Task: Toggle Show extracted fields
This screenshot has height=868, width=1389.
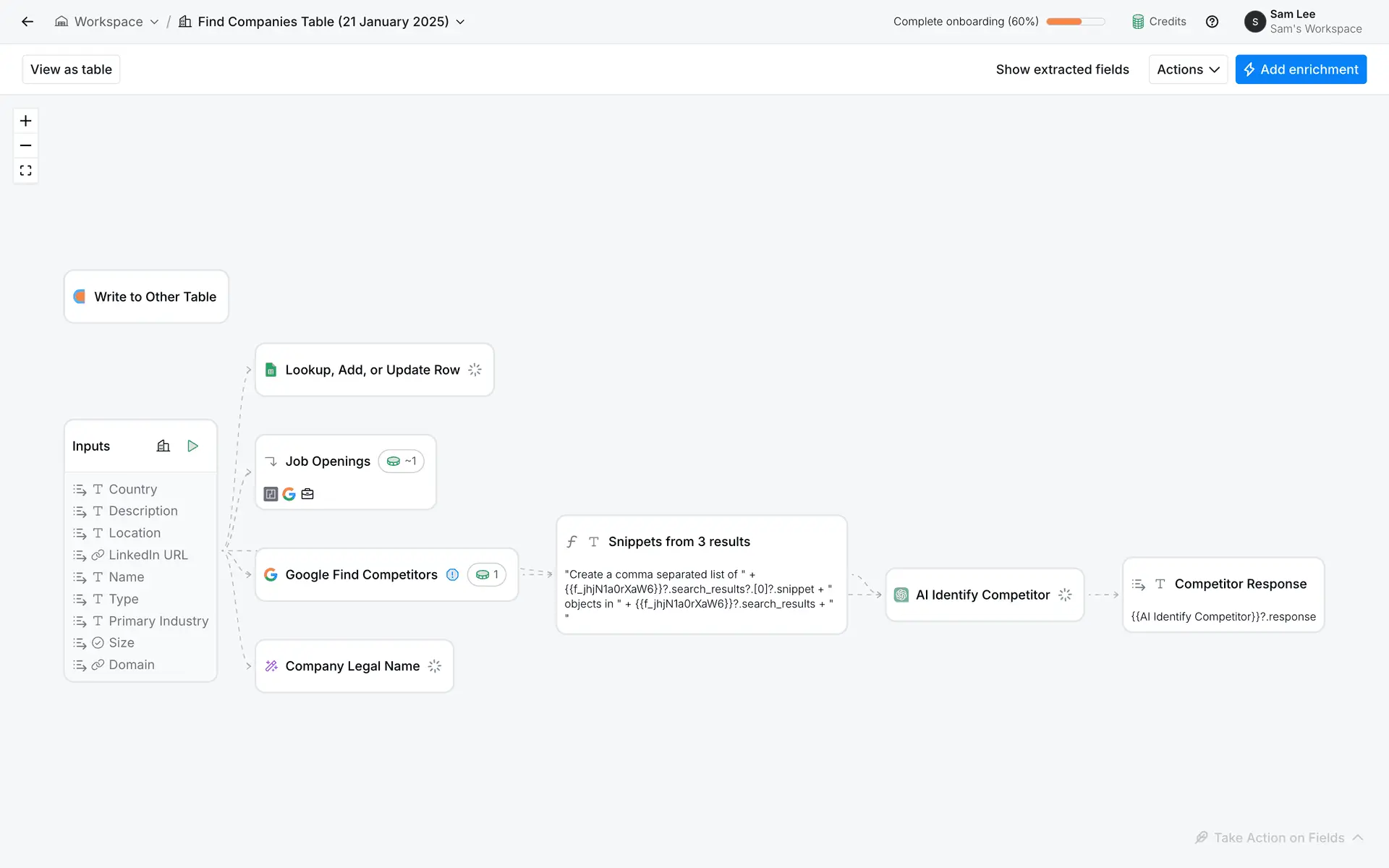Action: coord(1062,69)
